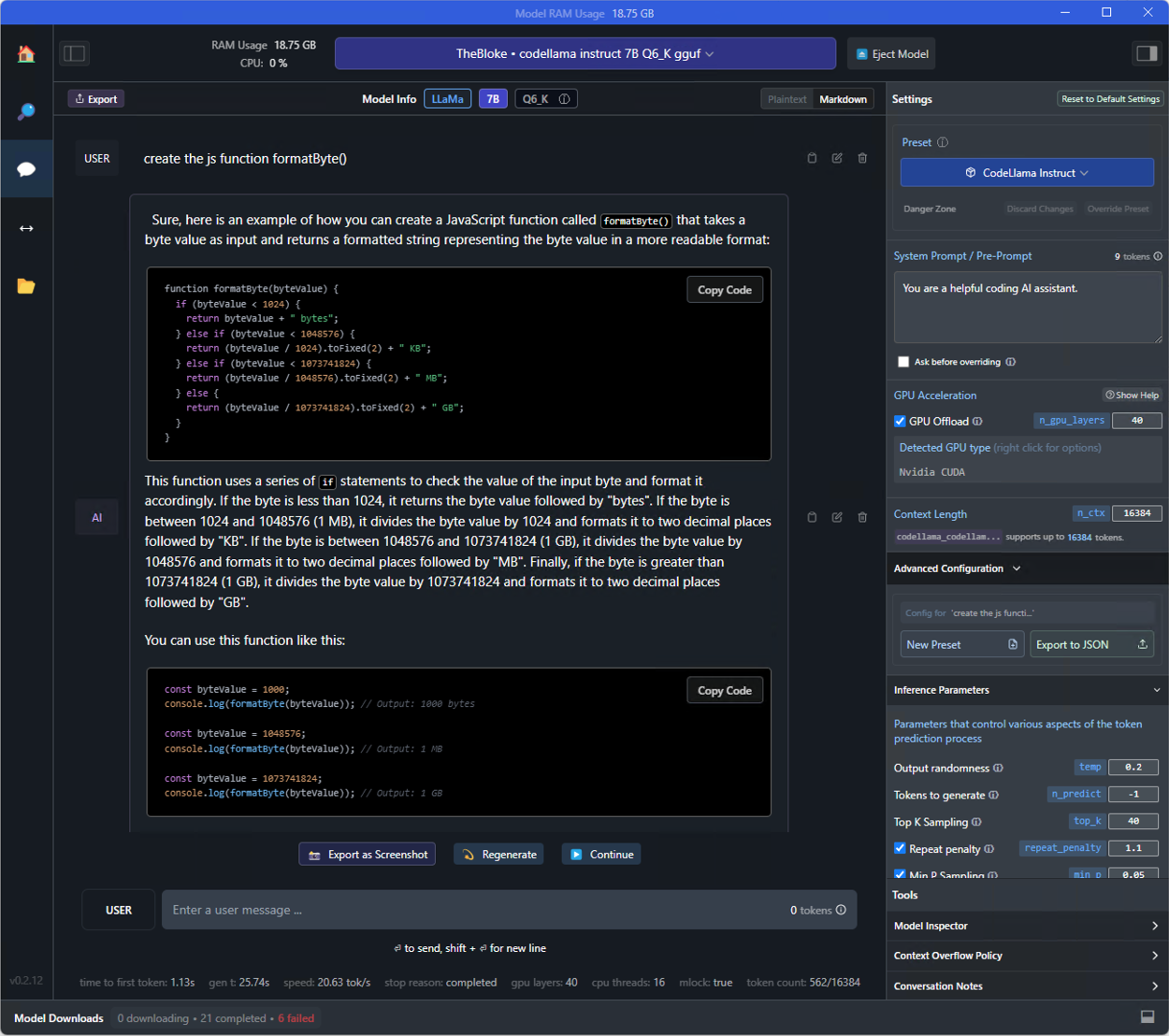This screenshot has width=1169, height=1036.
Task: Click the GPU Offload info icon
Action: 977,422
